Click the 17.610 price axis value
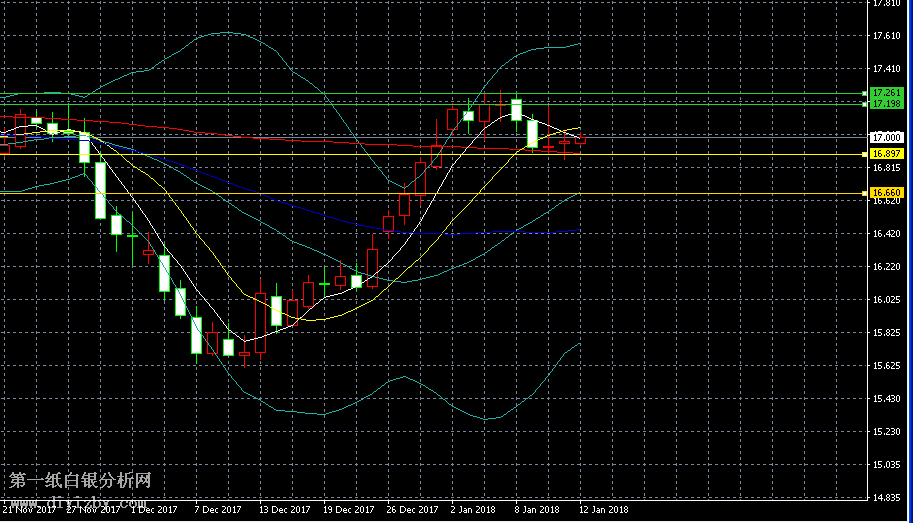Screen dimensions: 913x523 [x=886, y=36]
